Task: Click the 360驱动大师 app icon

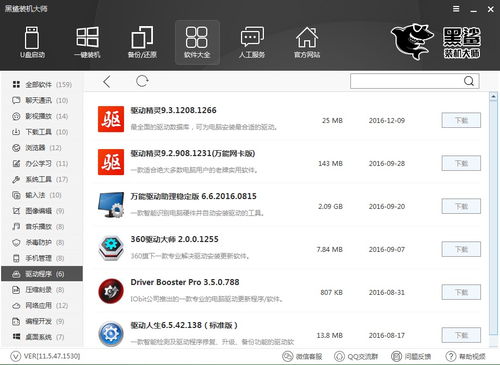Action: click(111, 248)
